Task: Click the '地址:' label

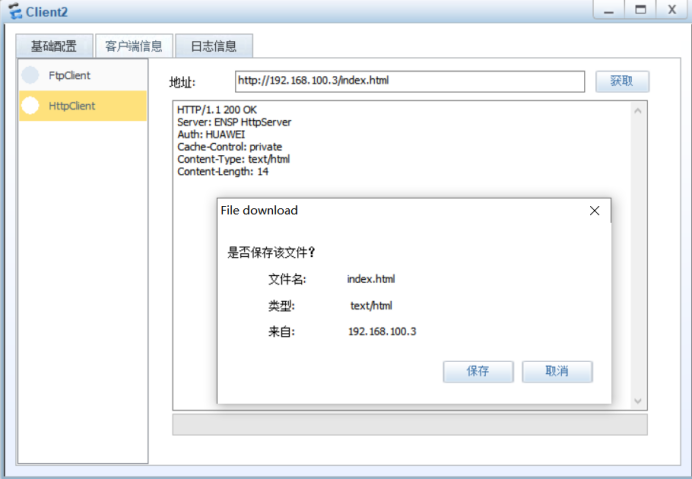Action: point(182,82)
